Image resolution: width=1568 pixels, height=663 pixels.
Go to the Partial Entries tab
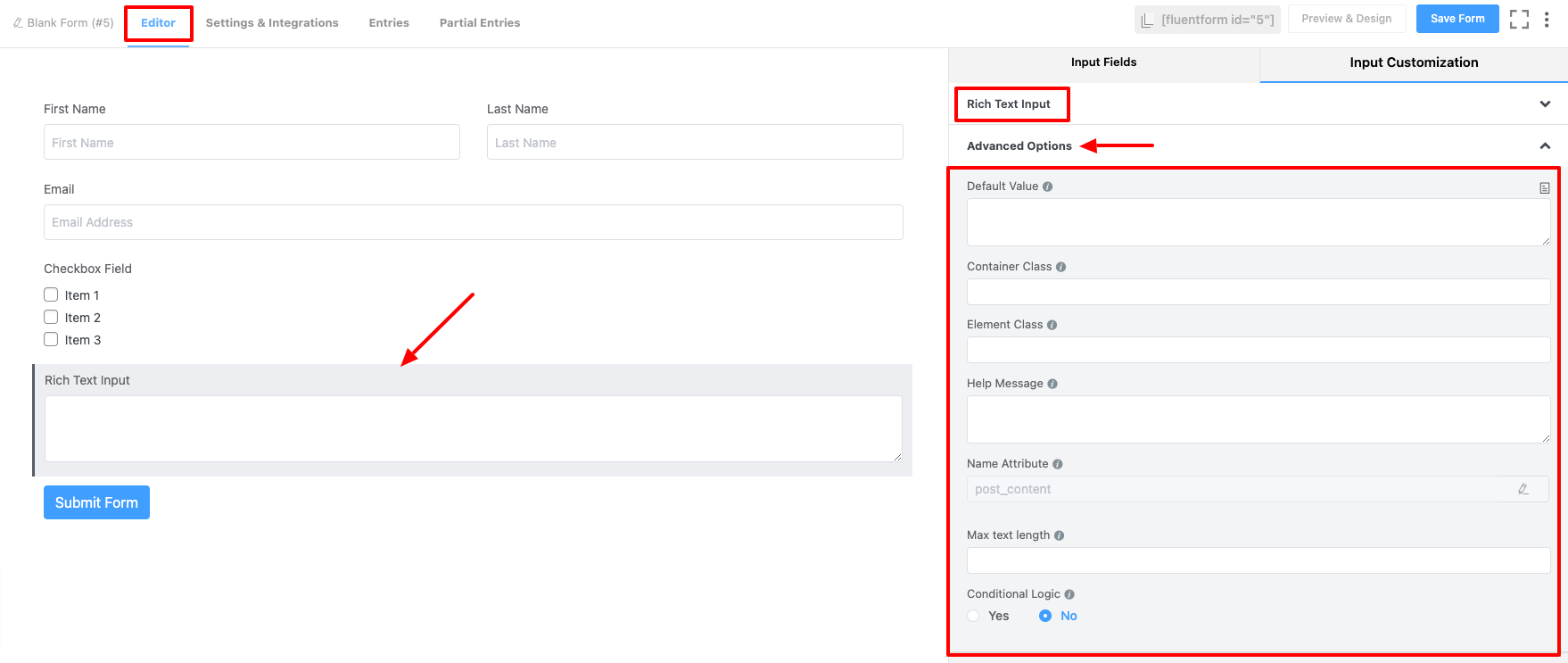point(479,23)
